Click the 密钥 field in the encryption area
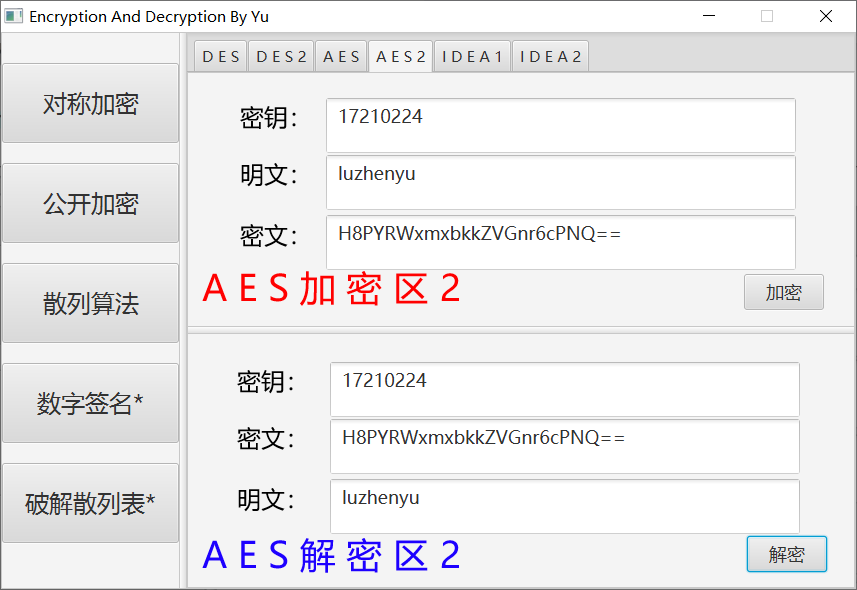 [x=560, y=125]
